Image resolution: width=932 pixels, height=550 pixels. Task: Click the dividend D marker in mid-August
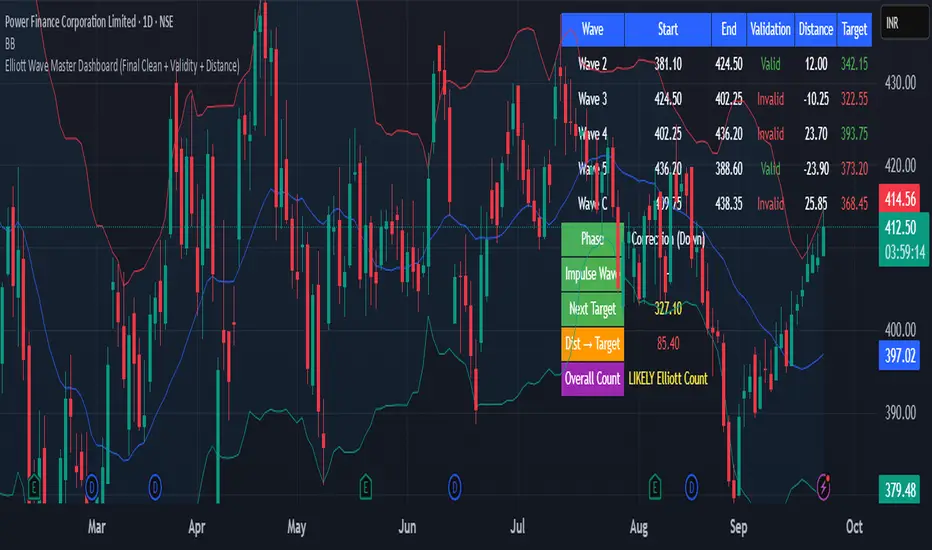pyautogui.click(x=691, y=488)
